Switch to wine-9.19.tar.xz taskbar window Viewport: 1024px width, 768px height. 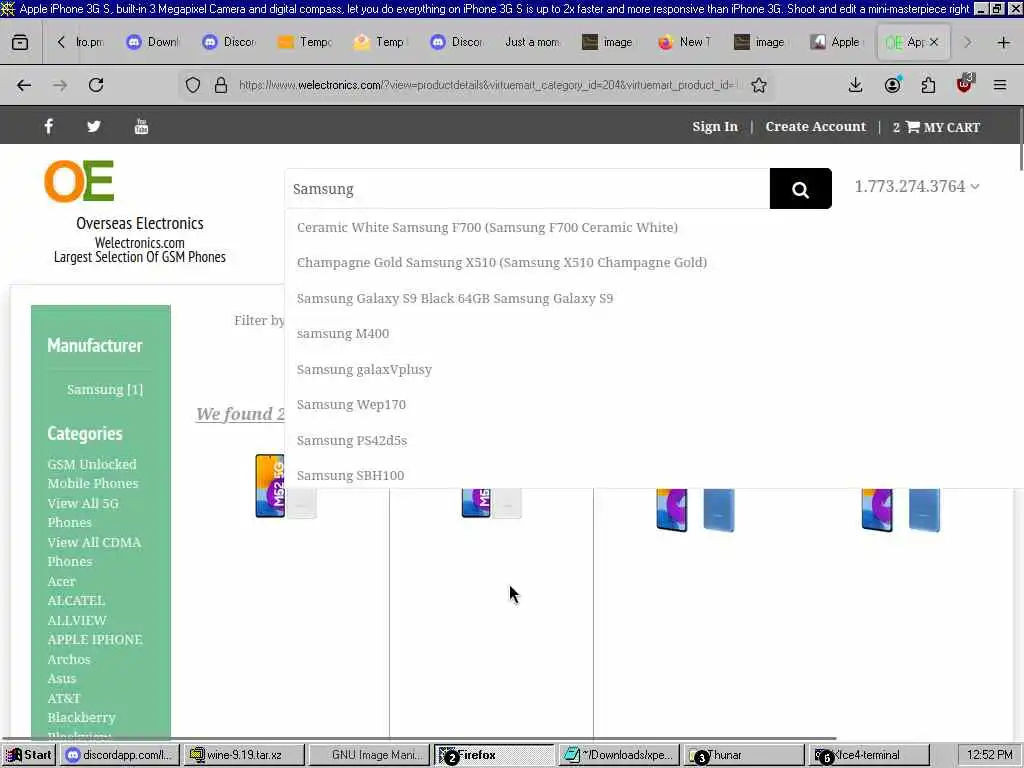pos(244,755)
